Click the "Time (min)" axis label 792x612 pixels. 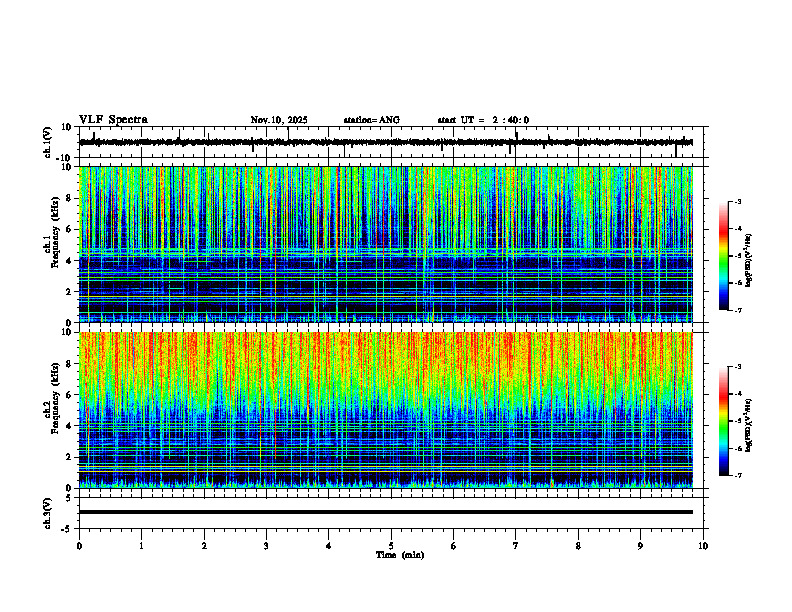click(x=400, y=555)
